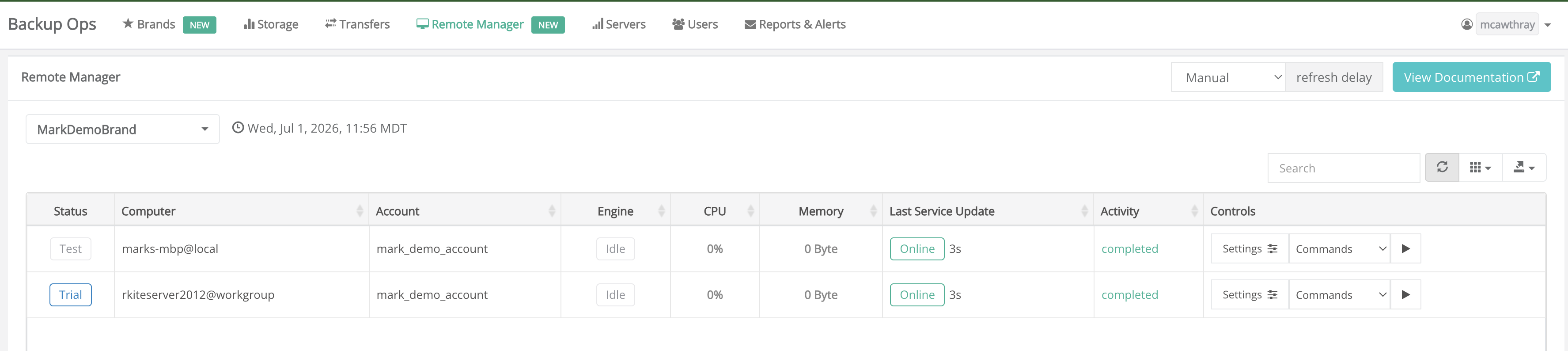Open the MarkDemoBrand brand selector
The height and width of the screenshot is (351, 1568).
point(122,129)
